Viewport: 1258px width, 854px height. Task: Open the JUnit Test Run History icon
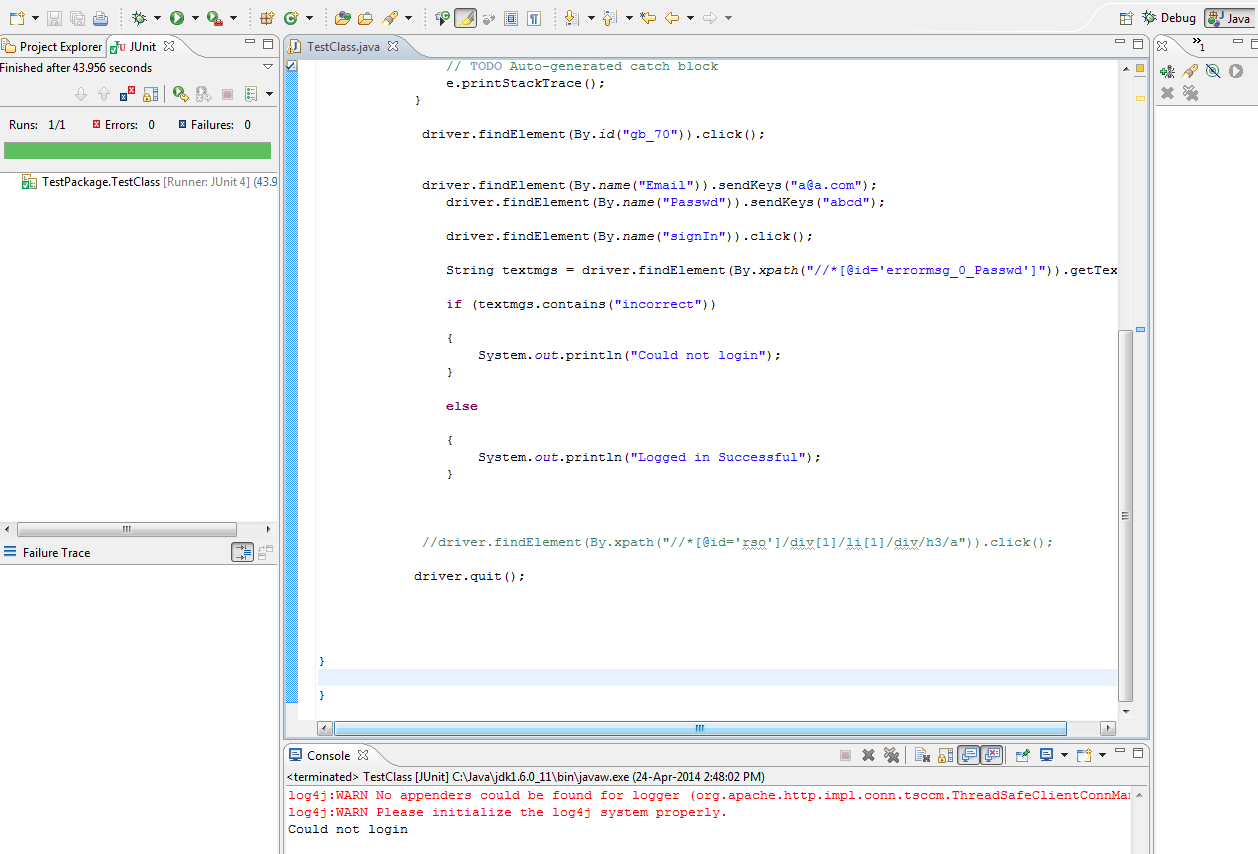click(x=250, y=94)
